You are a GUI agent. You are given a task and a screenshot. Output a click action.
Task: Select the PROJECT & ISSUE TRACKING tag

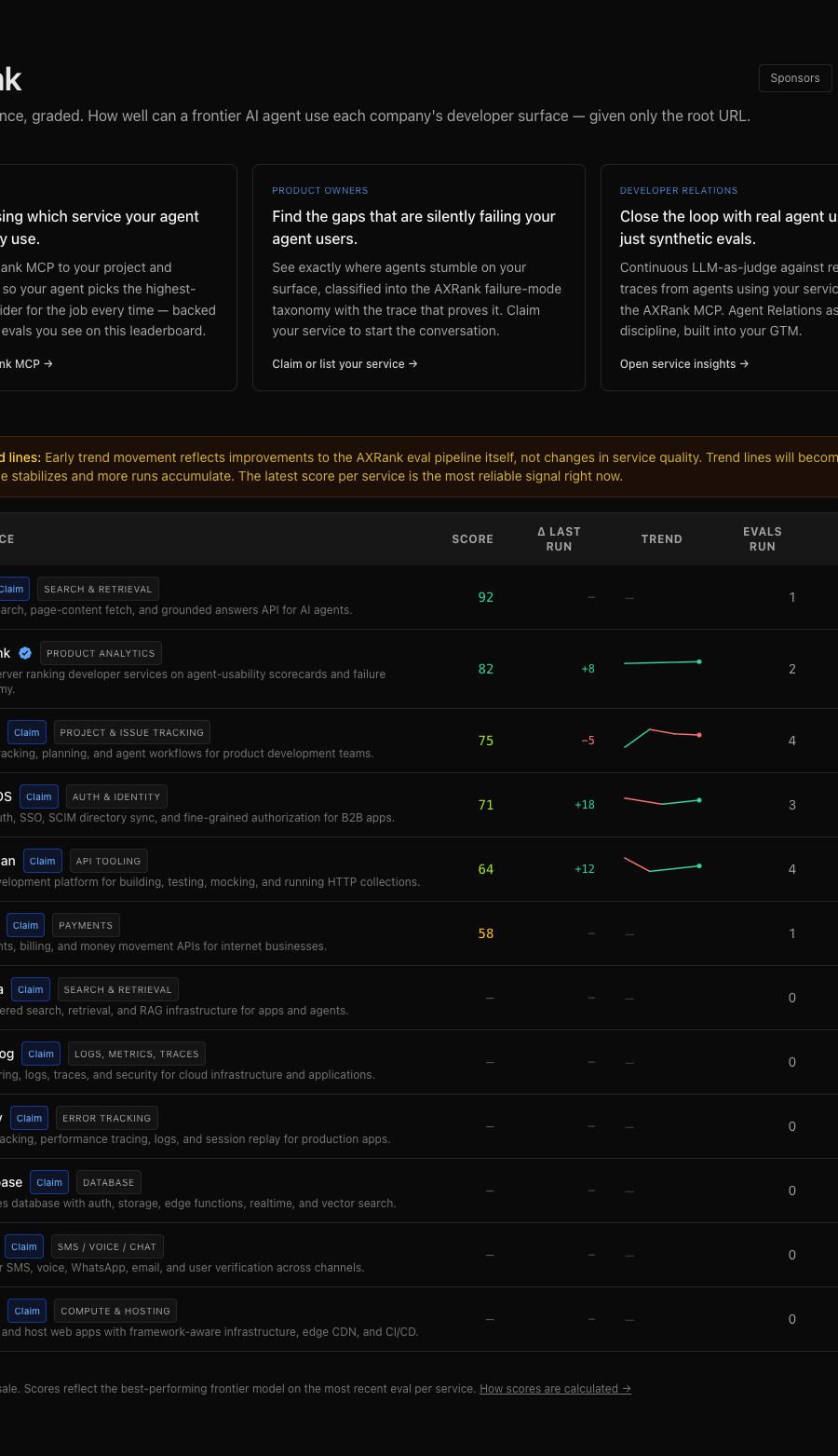(x=131, y=732)
